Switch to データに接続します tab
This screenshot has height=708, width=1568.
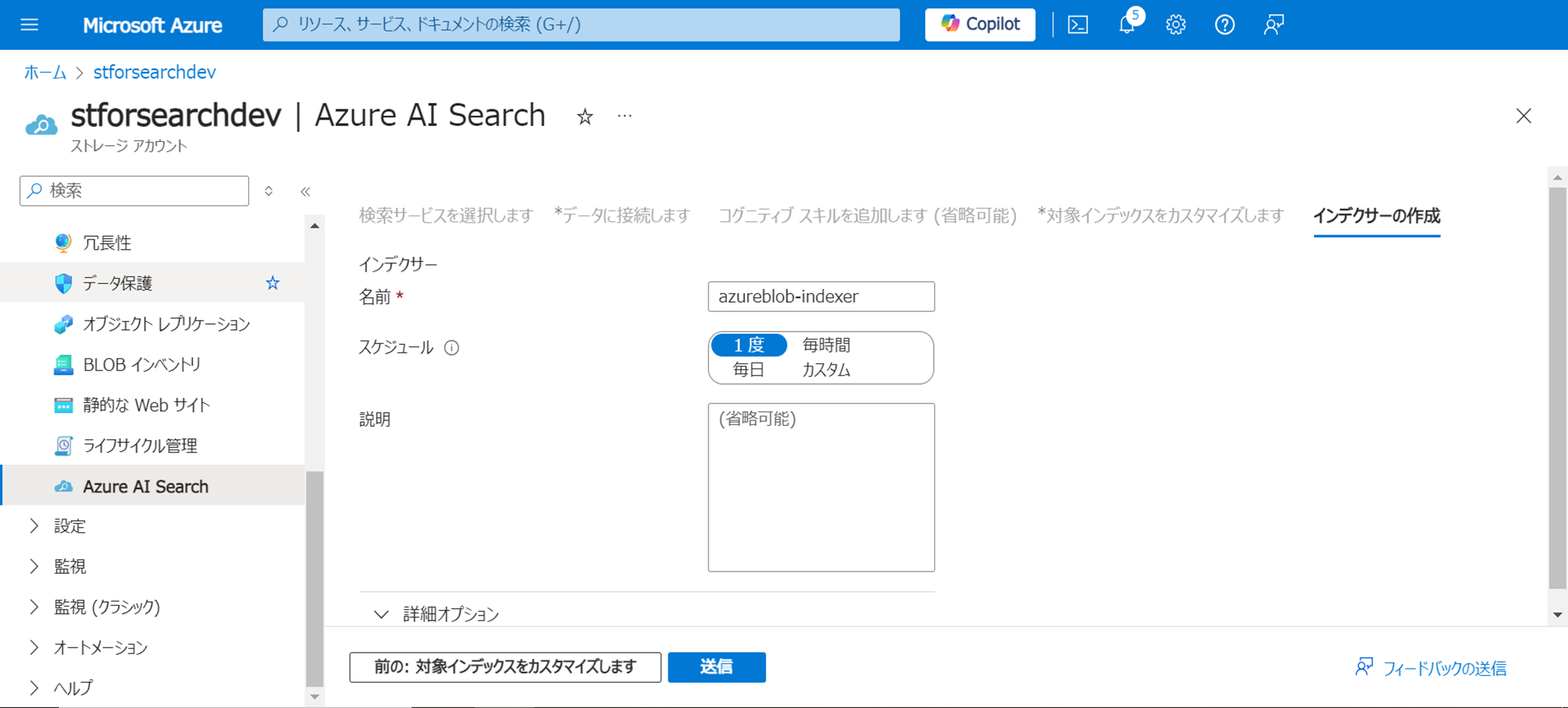point(621,216)
